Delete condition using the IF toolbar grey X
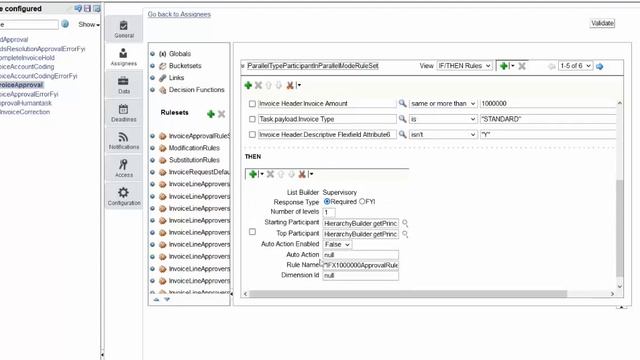 click(x=258, y=85)
